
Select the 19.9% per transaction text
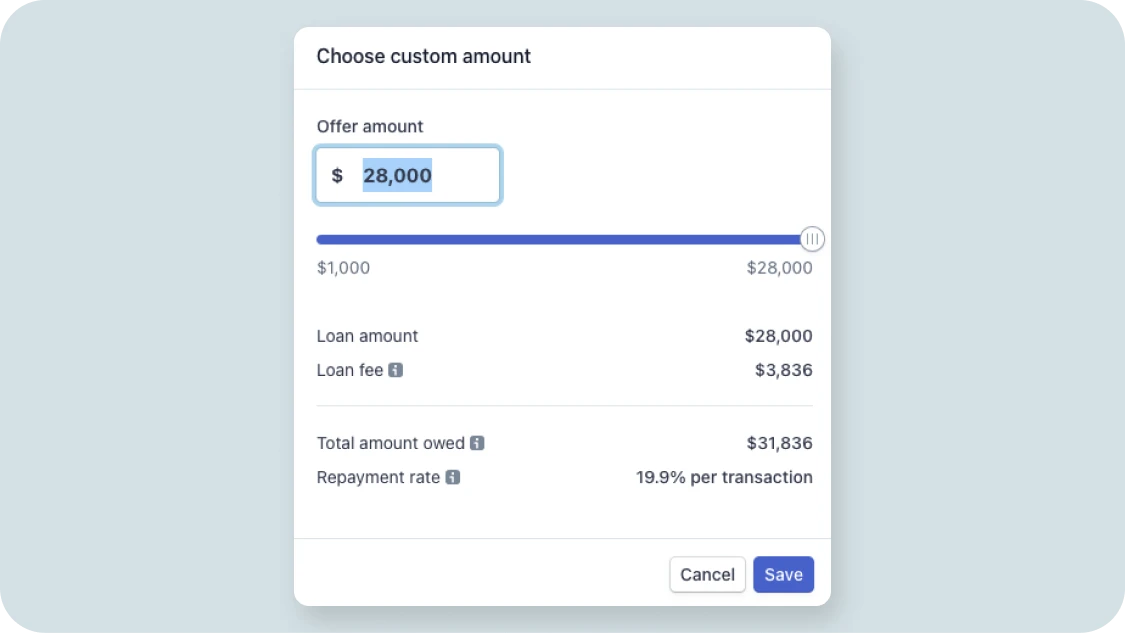pos(724,477)
